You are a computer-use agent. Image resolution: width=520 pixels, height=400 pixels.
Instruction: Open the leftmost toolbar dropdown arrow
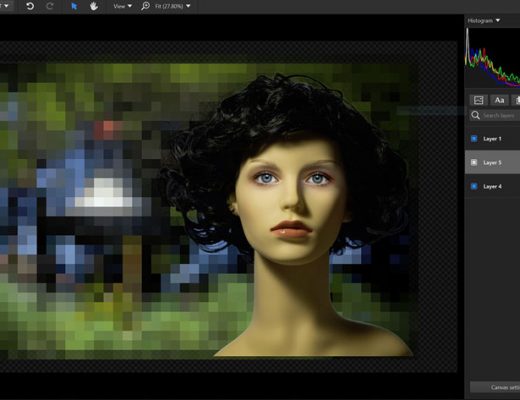click(x=6, y=6)
